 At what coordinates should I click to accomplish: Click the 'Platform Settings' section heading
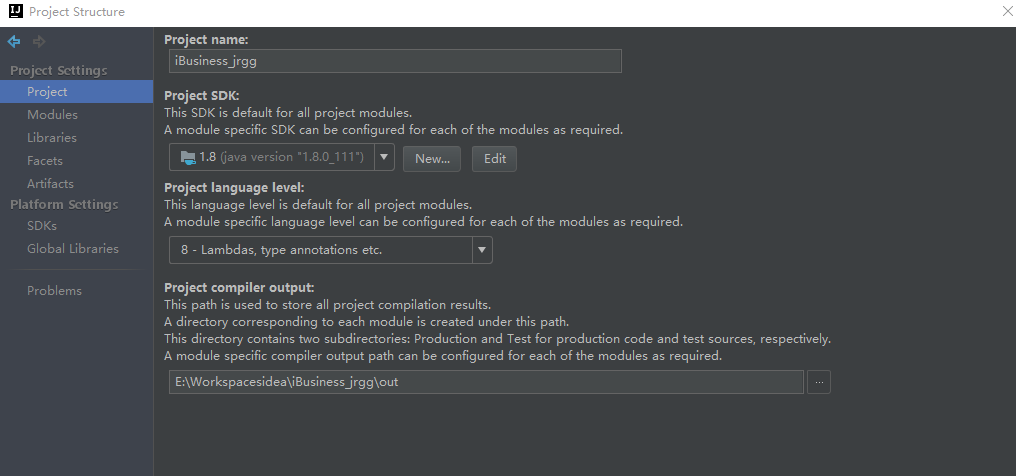pyautogui.click(x=64, y=204)
